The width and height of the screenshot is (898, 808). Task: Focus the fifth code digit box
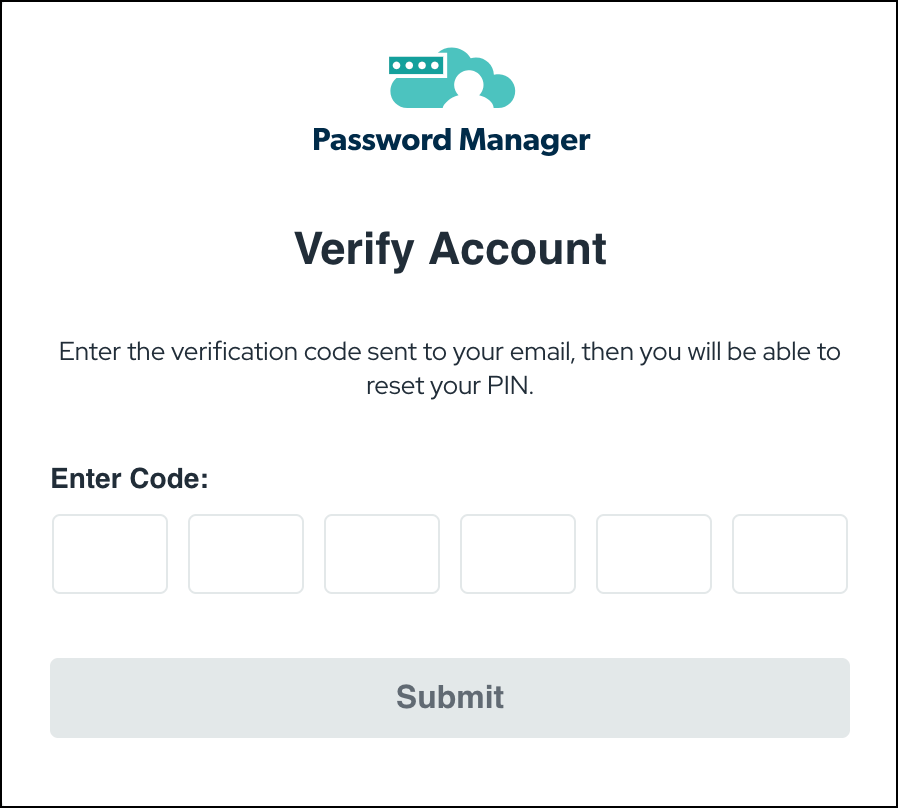(654, 554)
